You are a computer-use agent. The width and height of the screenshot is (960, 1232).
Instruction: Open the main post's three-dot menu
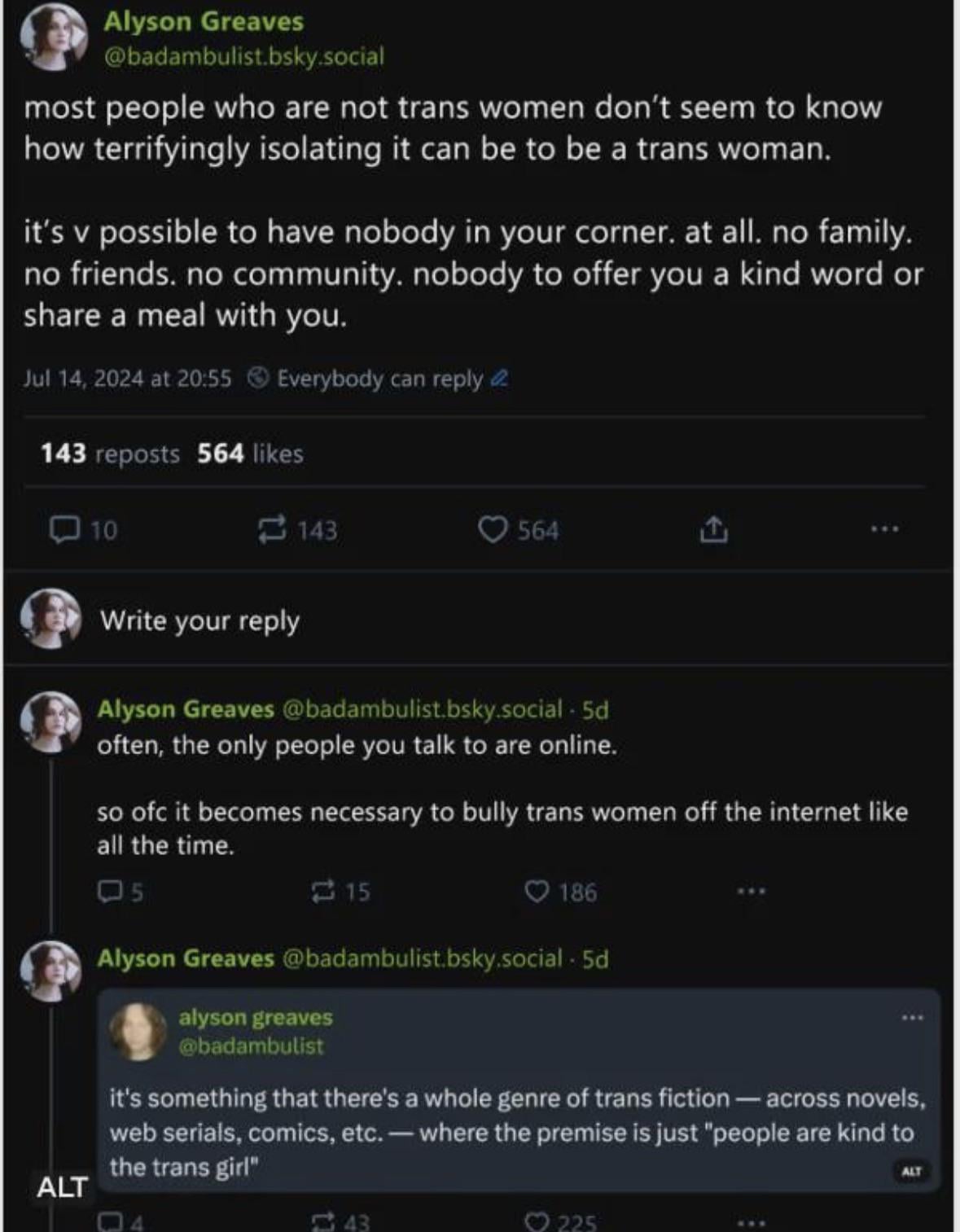[x=884, y=529]
